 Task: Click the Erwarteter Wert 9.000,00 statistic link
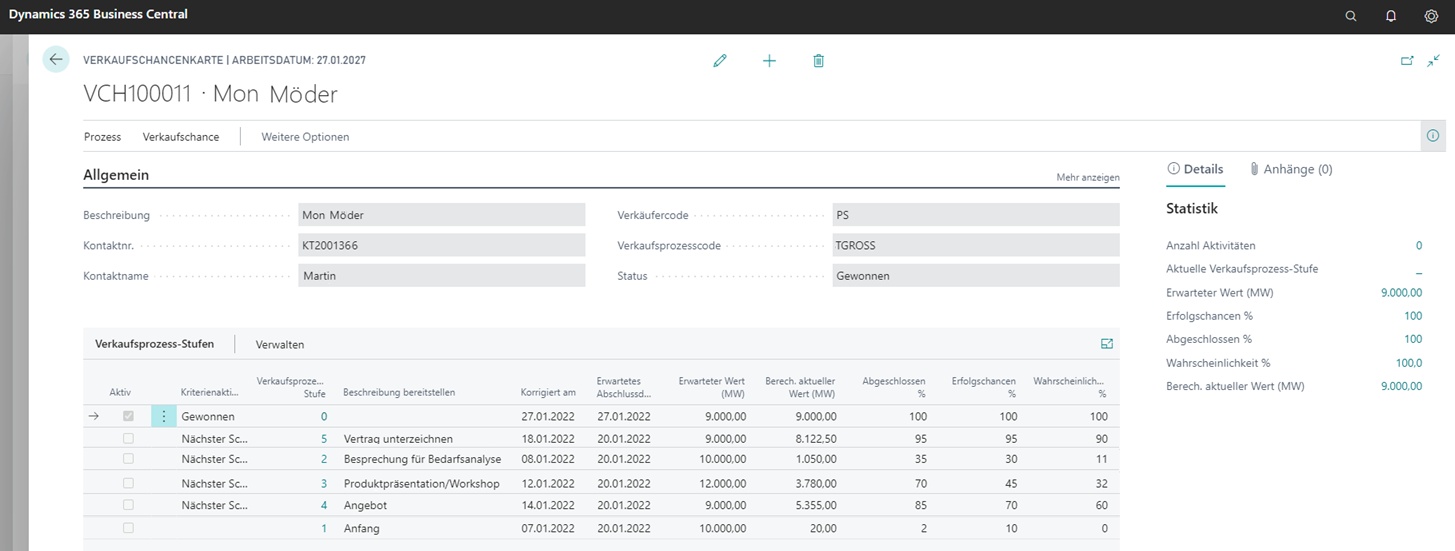(x=1401, y=293)
